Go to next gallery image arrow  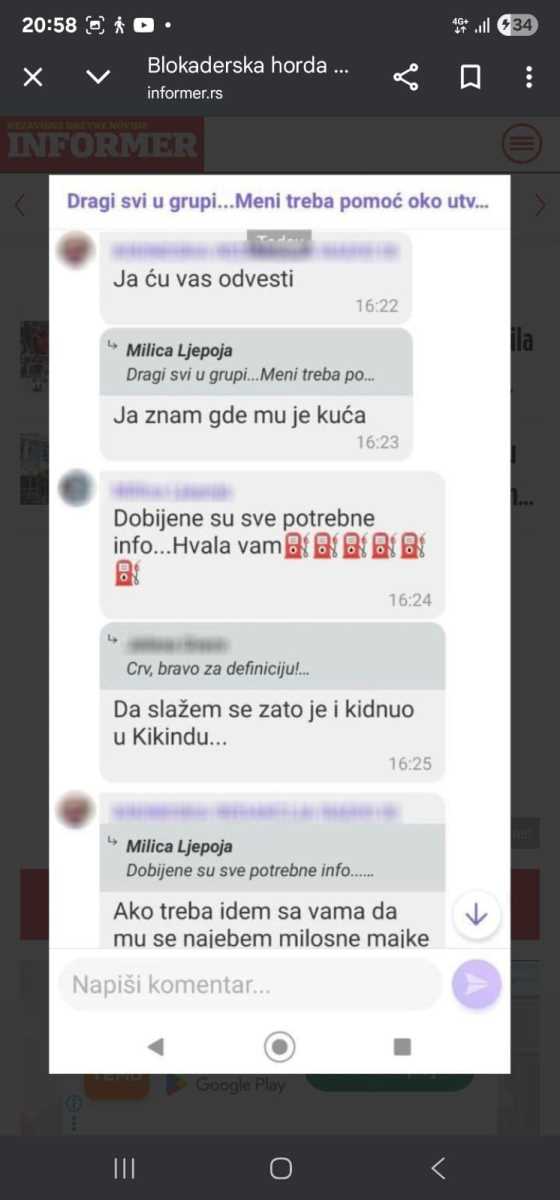click(x=541, y=205)
